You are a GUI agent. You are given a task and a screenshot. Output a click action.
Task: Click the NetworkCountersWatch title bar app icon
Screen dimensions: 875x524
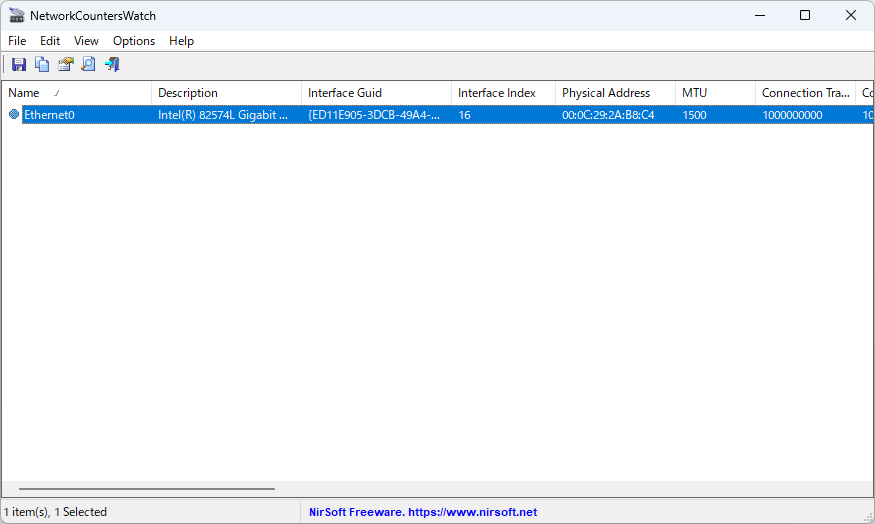pyautogui.click(x=17, y=16)
